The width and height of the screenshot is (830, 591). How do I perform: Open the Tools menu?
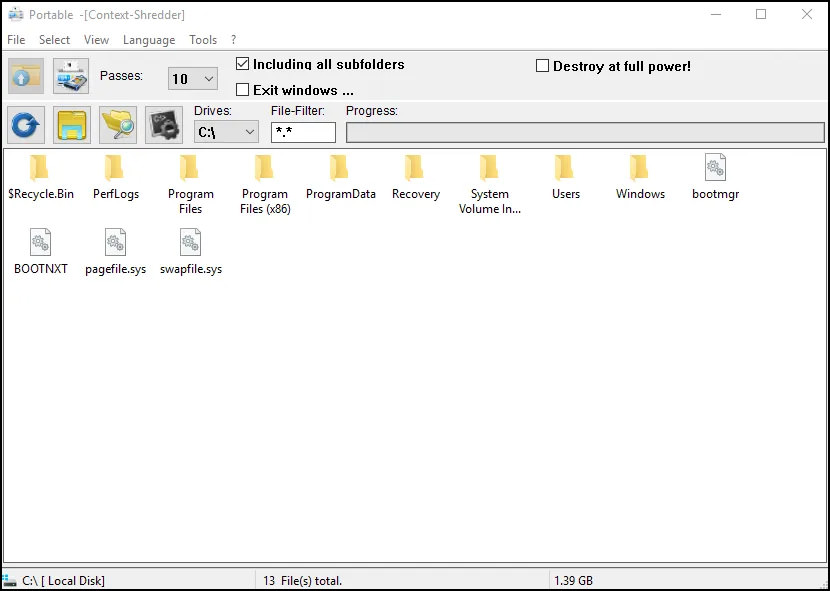(x=203, y=40)
